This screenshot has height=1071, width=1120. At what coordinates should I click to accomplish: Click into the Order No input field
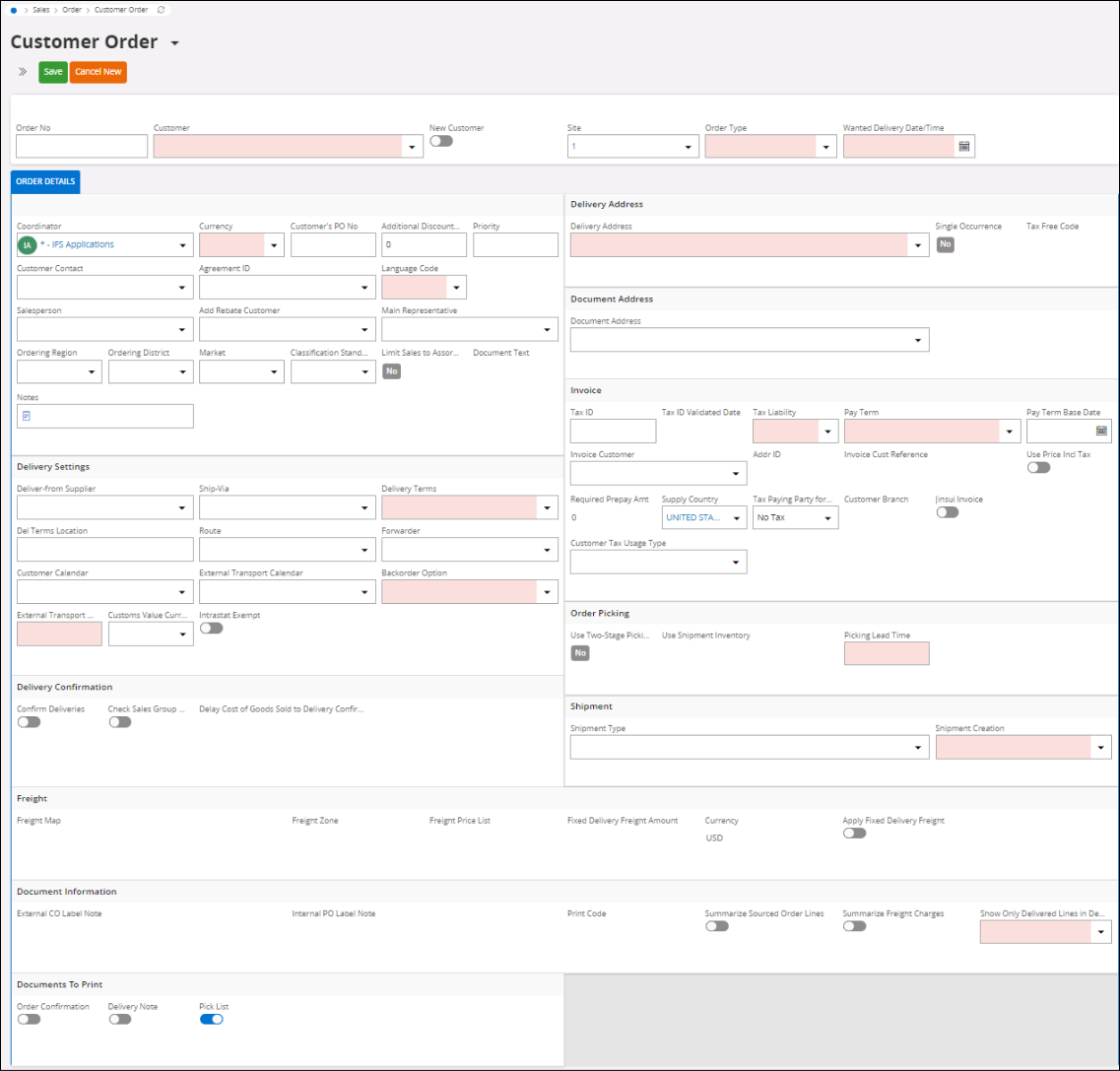click(x=82, y=147)
